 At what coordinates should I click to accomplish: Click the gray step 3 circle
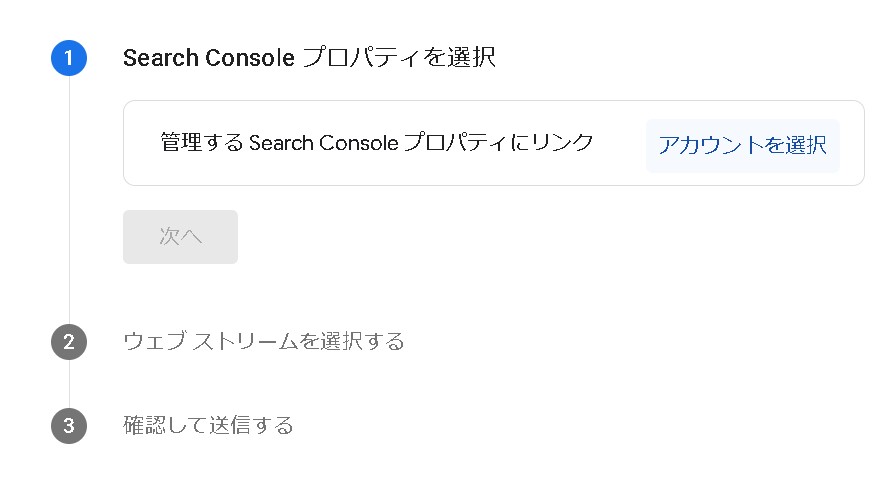[68, 425]
